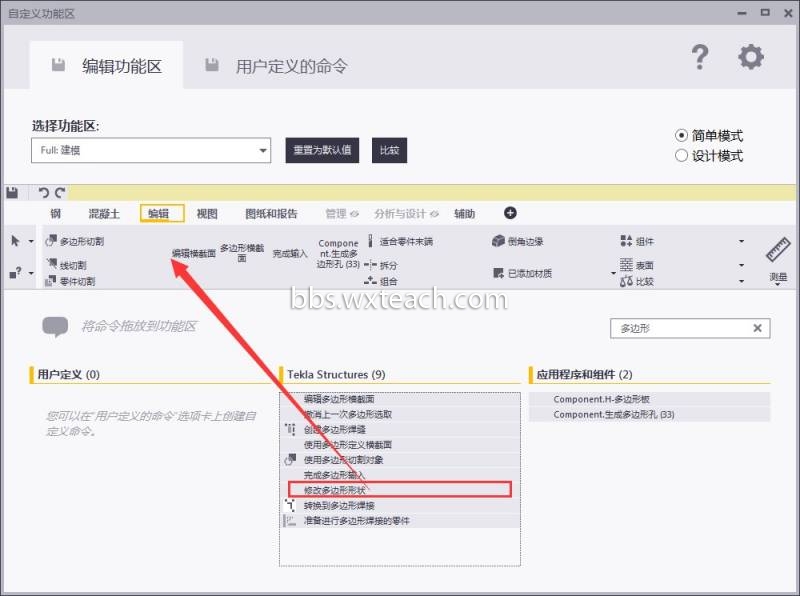Screen dimensions: 800x596
Task: Click the measure ruler icon
Action: [779, 250]
